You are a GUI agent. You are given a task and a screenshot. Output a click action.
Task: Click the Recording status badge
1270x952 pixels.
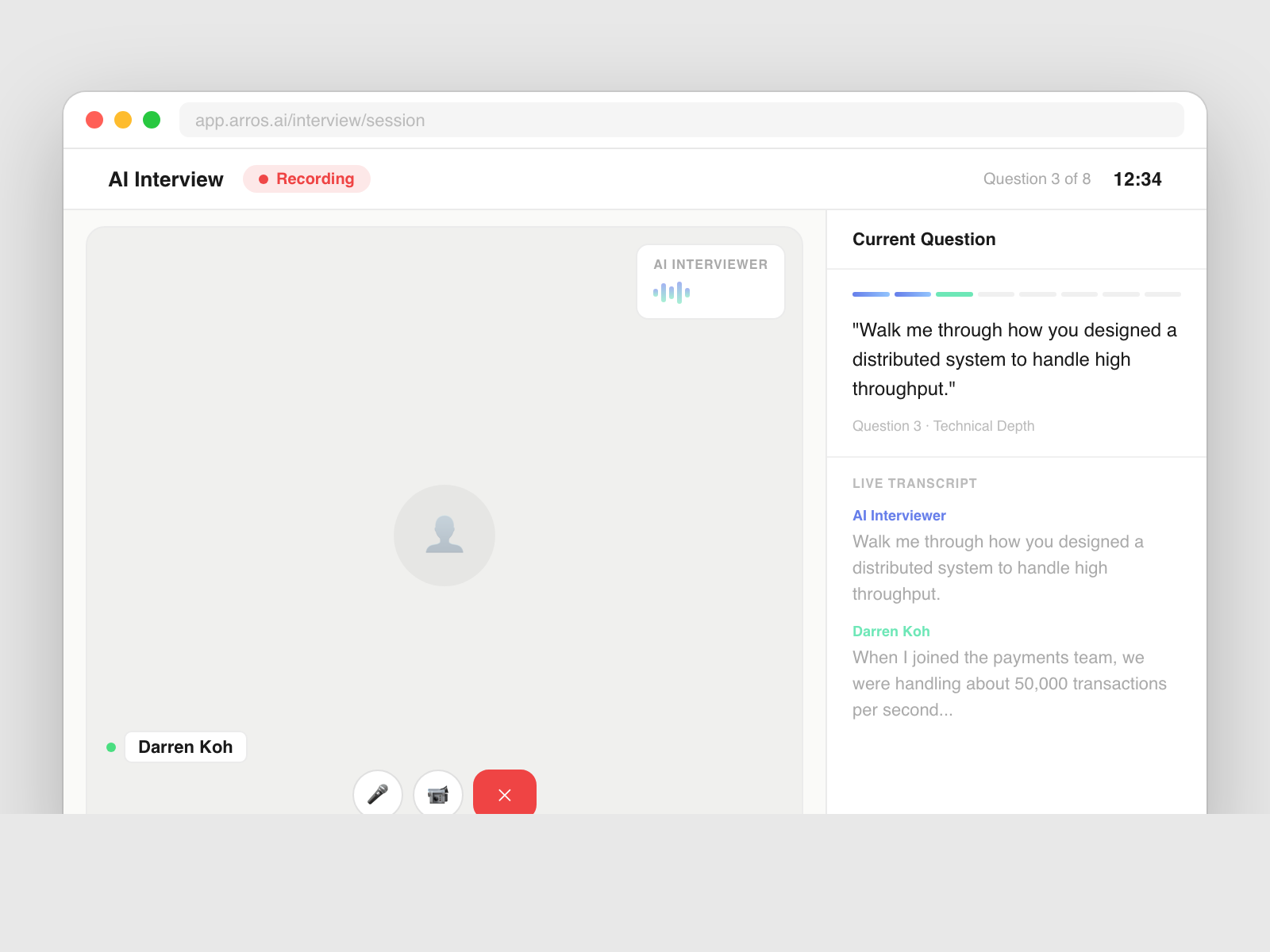tap(306, 179)
